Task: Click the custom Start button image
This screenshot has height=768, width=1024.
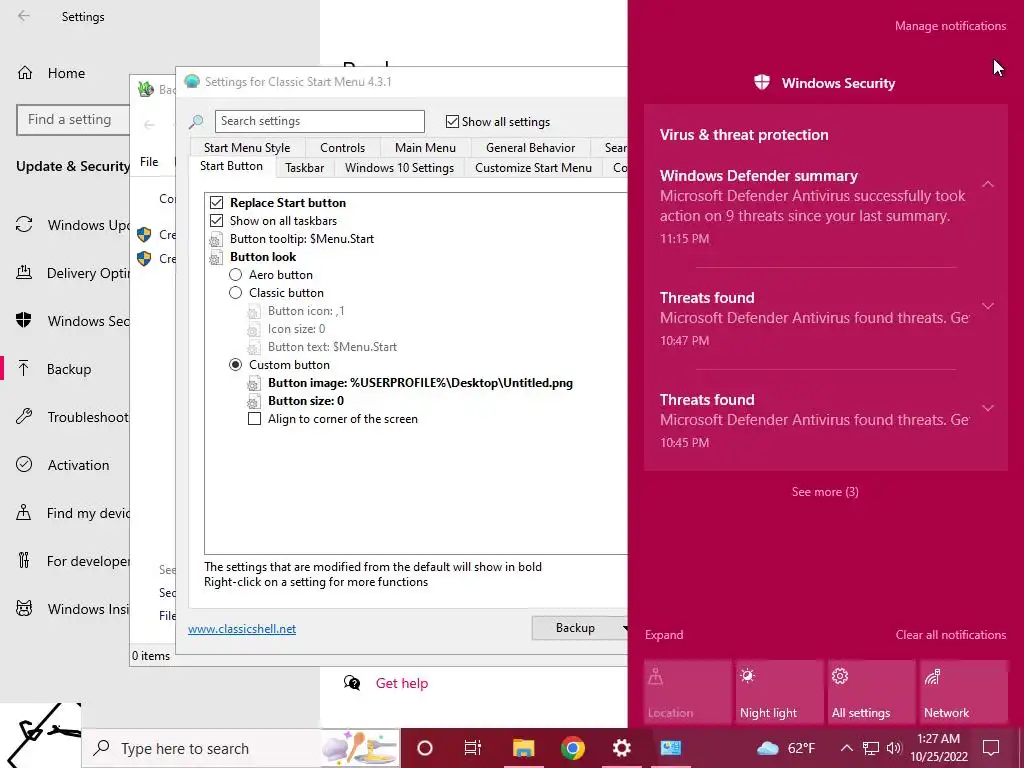Action: coord(40,735)
